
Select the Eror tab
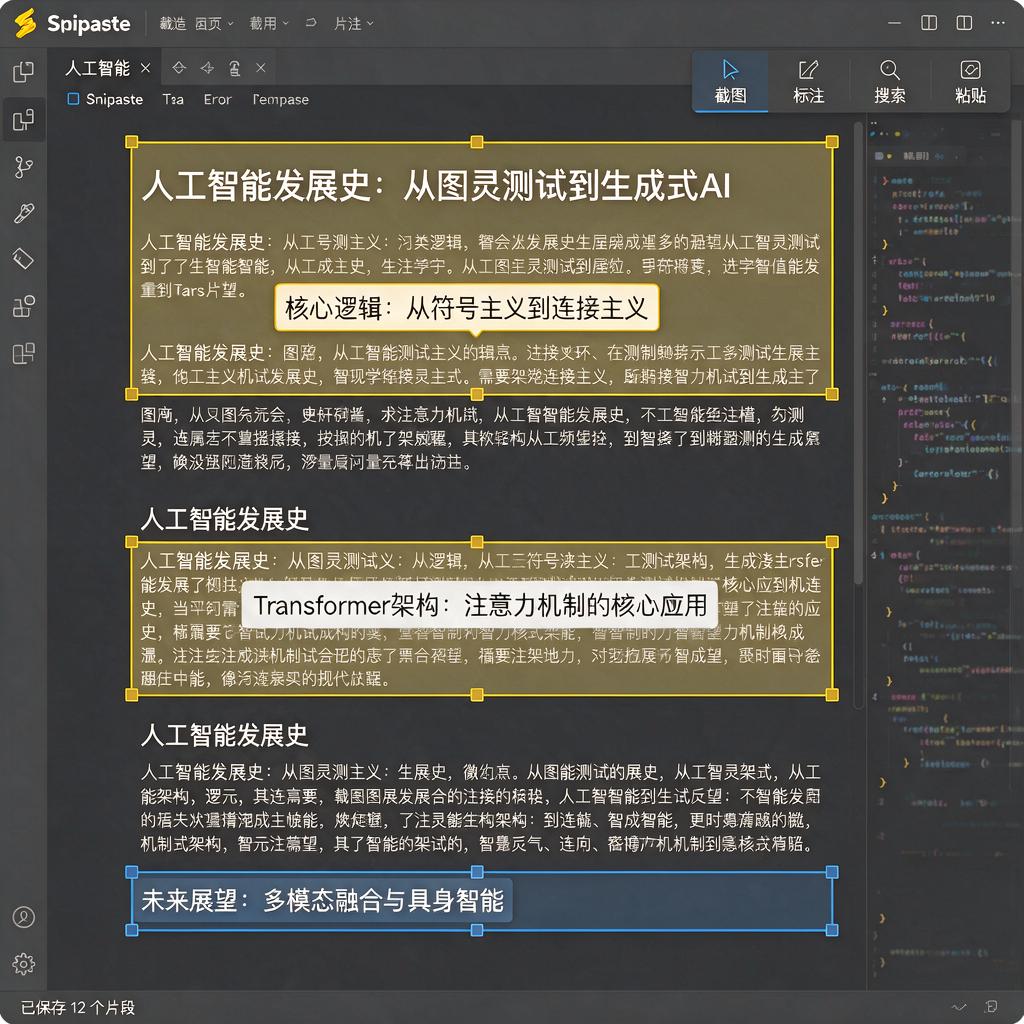(217, 99)
